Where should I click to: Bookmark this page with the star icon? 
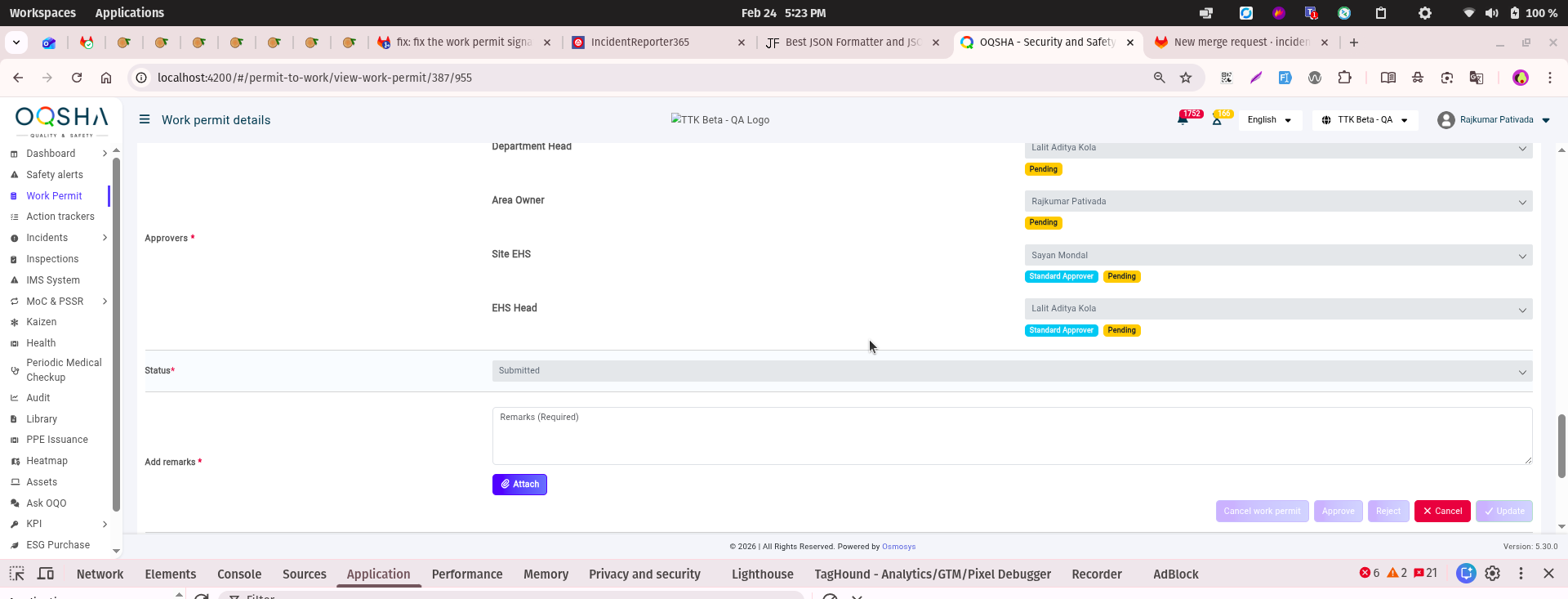(1186, 78)
